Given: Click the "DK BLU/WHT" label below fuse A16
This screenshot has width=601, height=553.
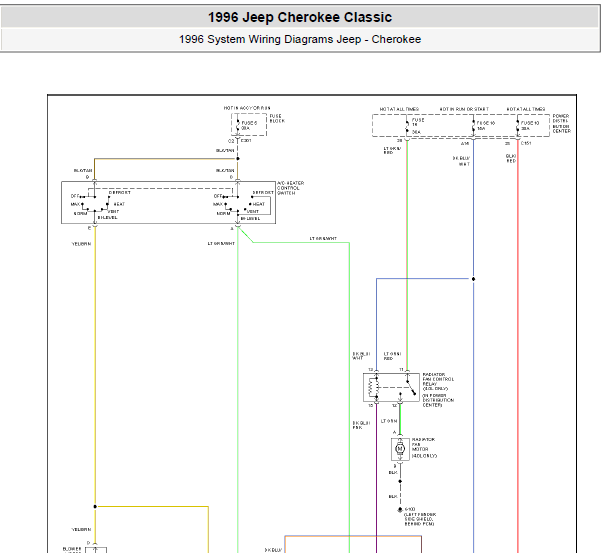Looking at the screenshot, I should click(x=461, y=161).
